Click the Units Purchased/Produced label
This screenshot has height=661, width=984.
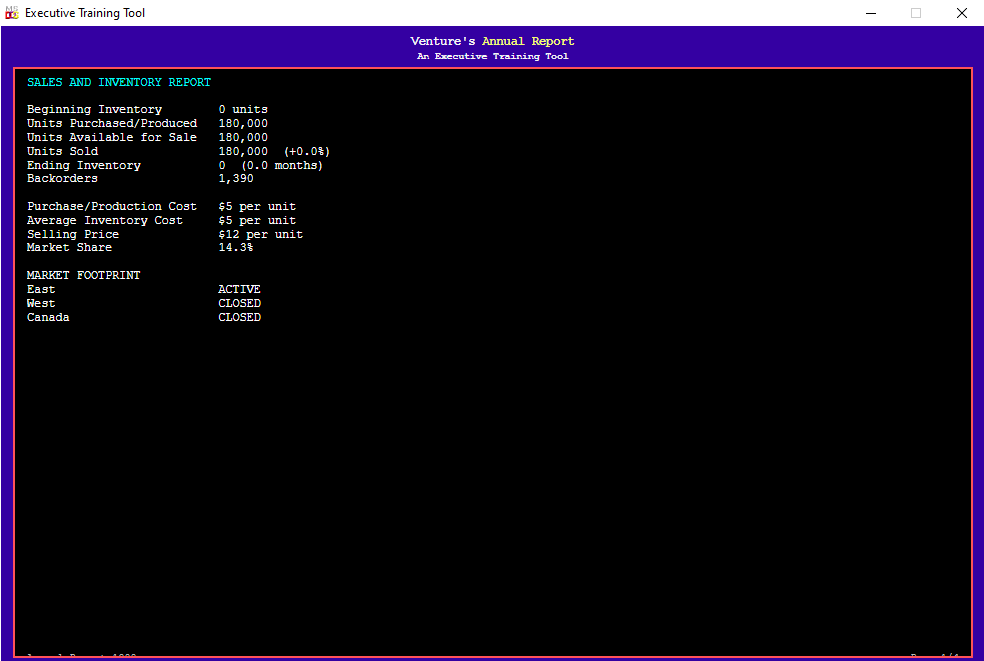click(x=112, y=123)
